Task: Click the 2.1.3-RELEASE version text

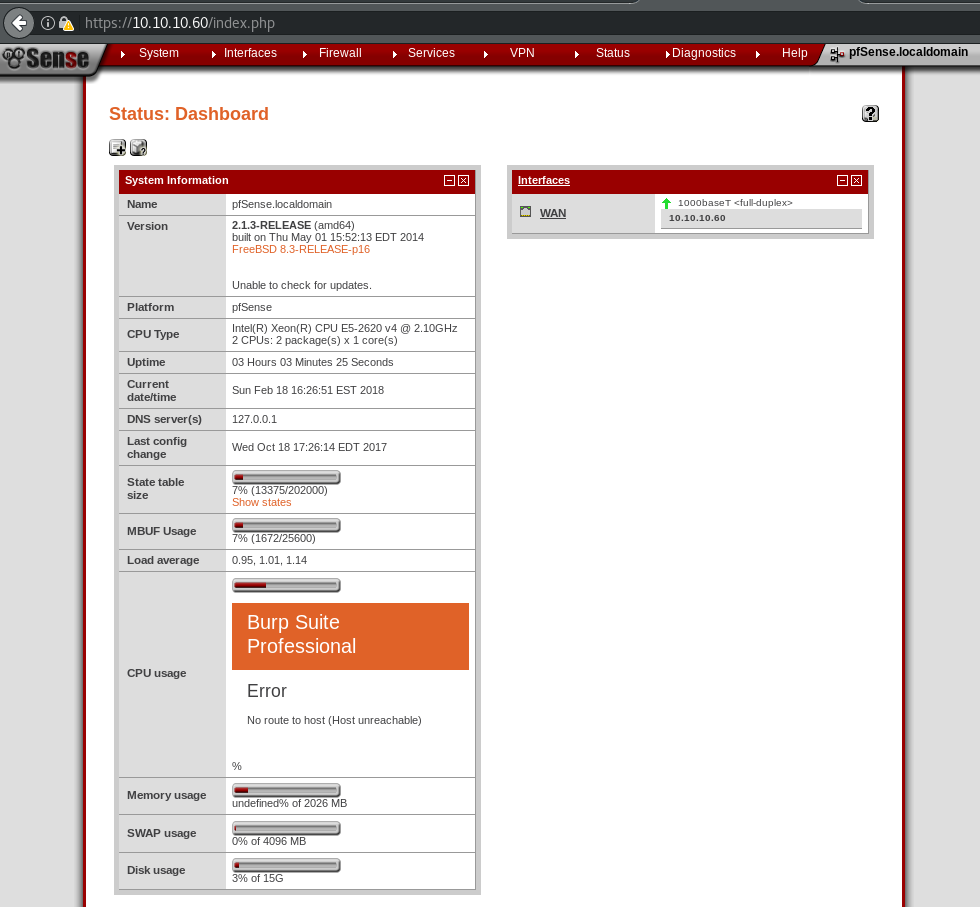Action: point(271,225)
